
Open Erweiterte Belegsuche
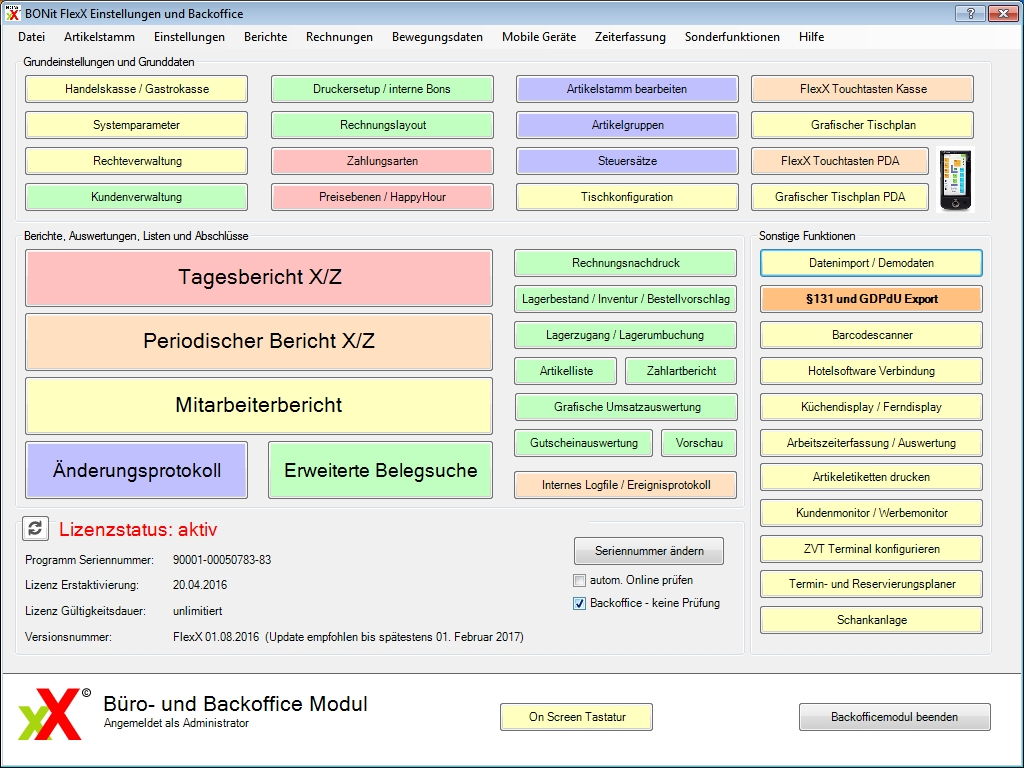click(x=381, y=470)
